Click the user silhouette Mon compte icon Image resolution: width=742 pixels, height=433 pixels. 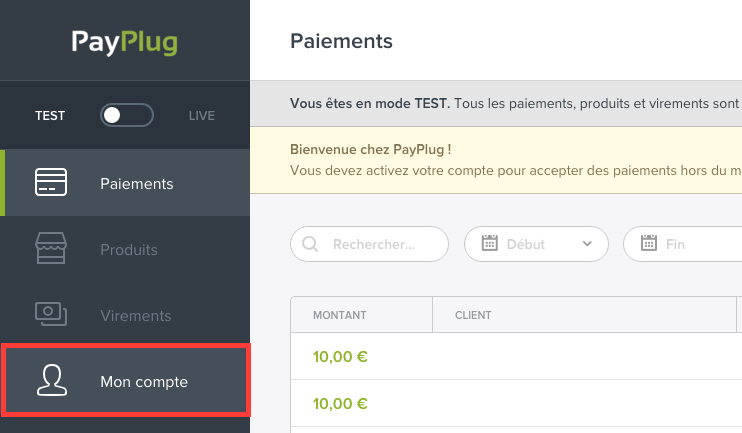(x=52, y=380)
